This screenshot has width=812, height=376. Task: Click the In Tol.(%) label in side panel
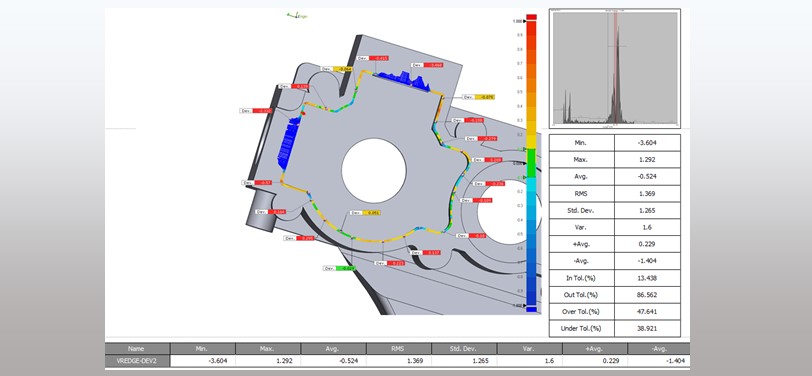[582, 278]
